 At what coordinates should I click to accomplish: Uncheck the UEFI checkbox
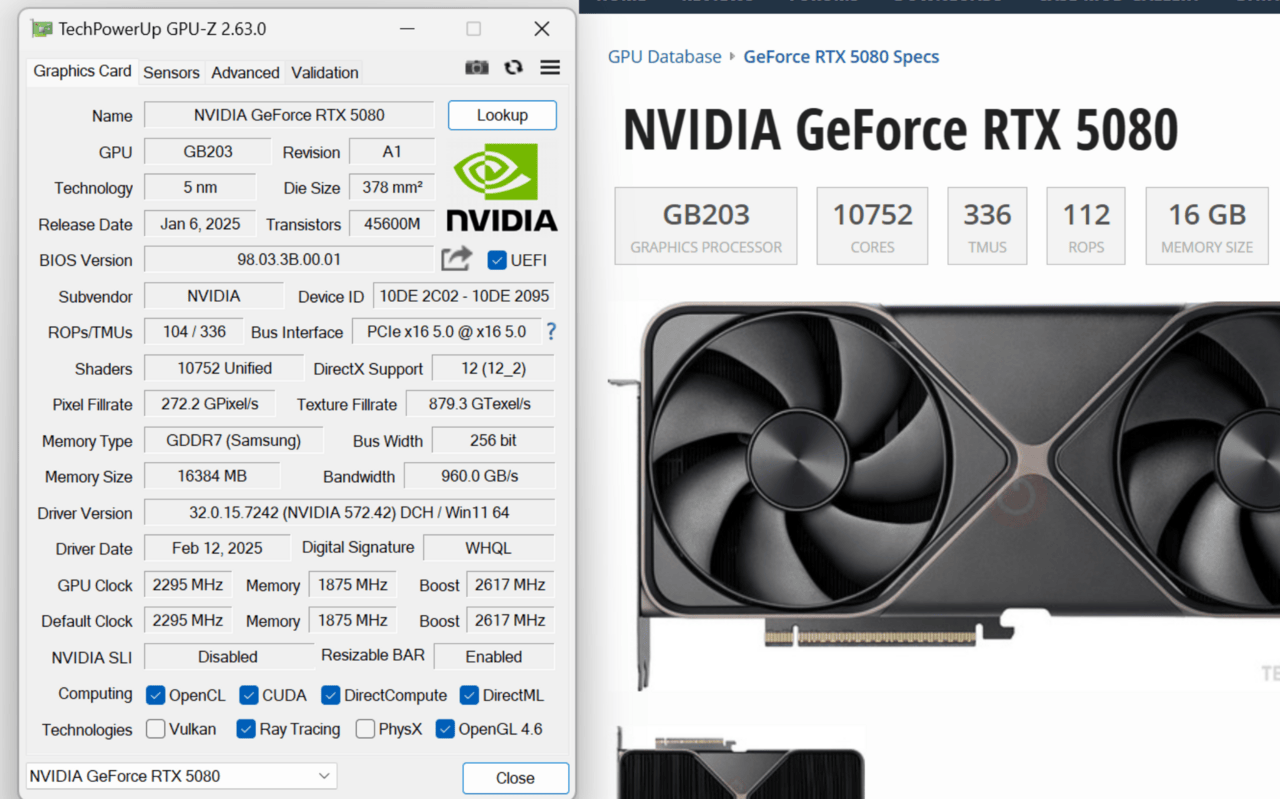[497, 260]
